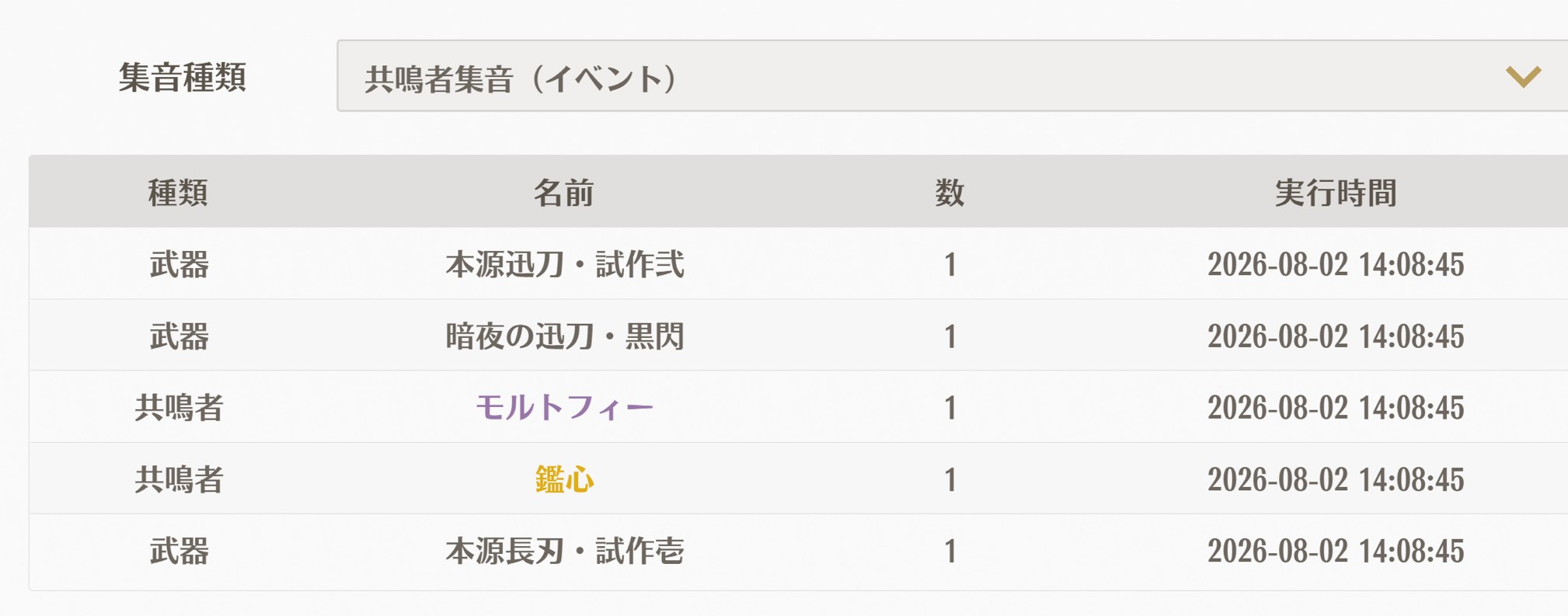Click 共鳴者 type cell beside モルトフィー
Screen dimensions: 1568x616
pyautogui.click(x=179, y=407)
